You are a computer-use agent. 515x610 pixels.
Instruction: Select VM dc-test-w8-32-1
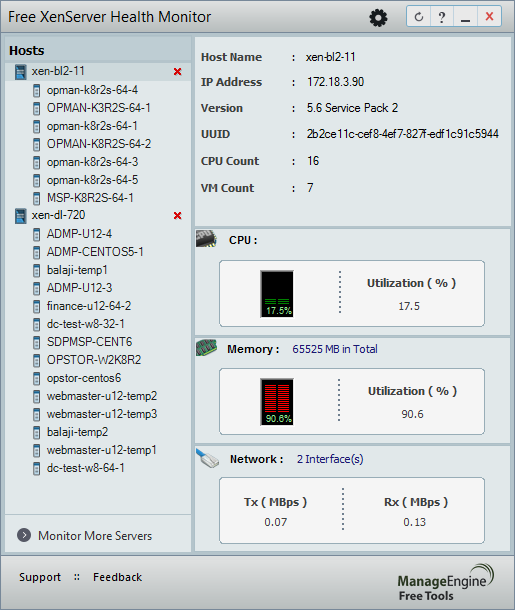[x=86, y=324]
